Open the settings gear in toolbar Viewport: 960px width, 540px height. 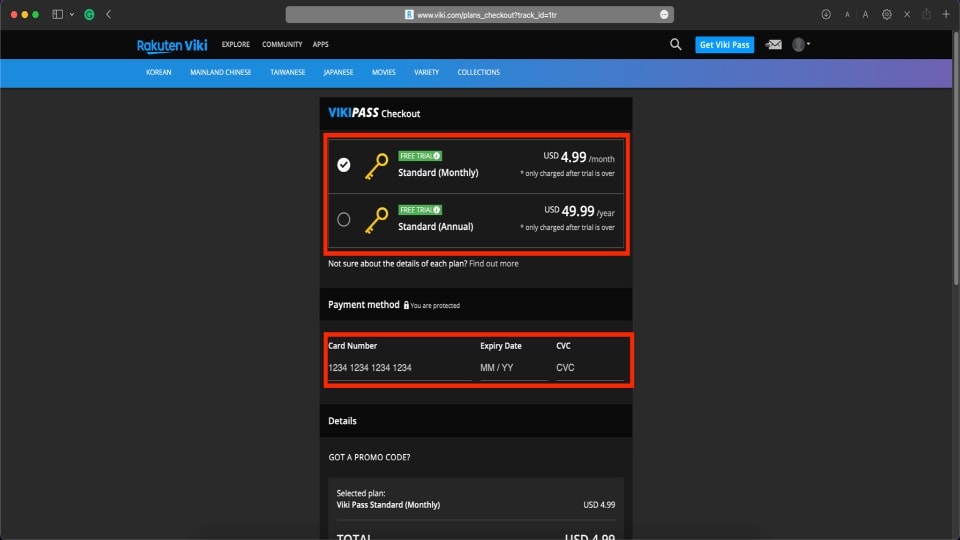887,14
